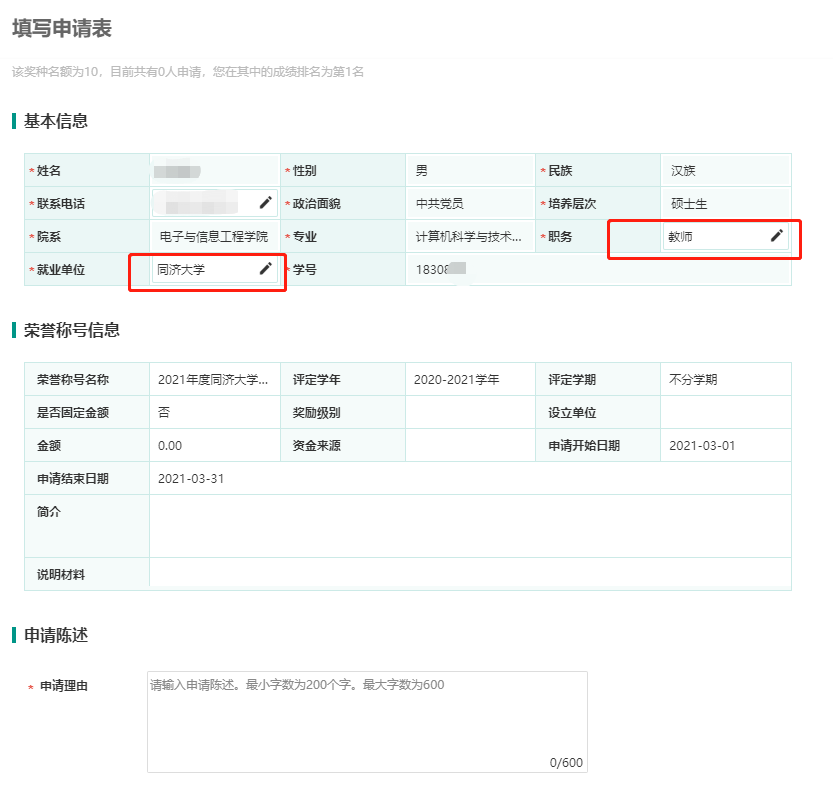This screenshot has width=833, height=797.
Task: Click the 申请开始日期 value 2021-03-01
Action: pos(702,445)
